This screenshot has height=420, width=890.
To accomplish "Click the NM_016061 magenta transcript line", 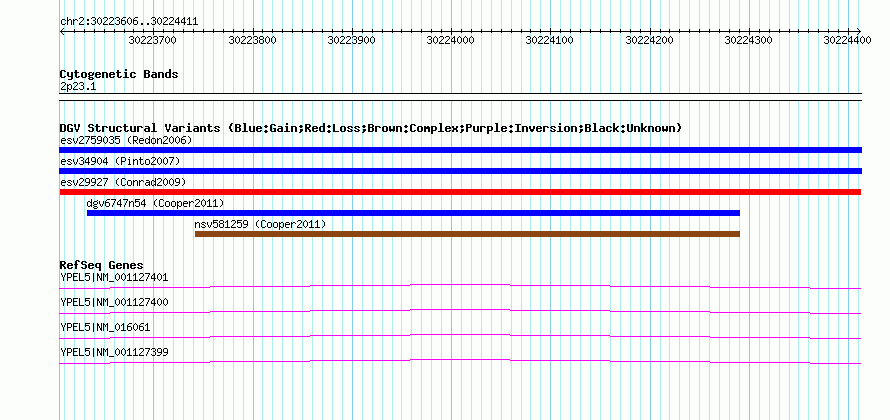I will tap(460, 336).
